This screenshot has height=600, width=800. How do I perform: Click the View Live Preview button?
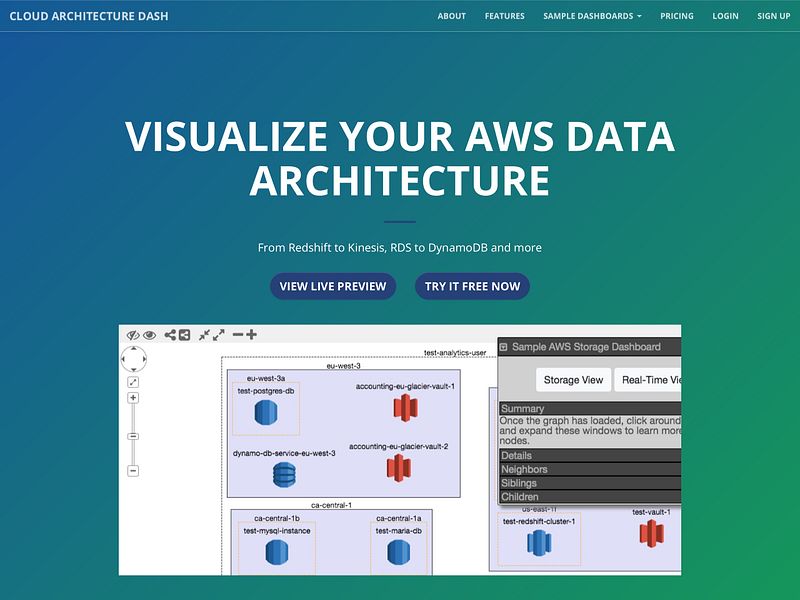333,286
